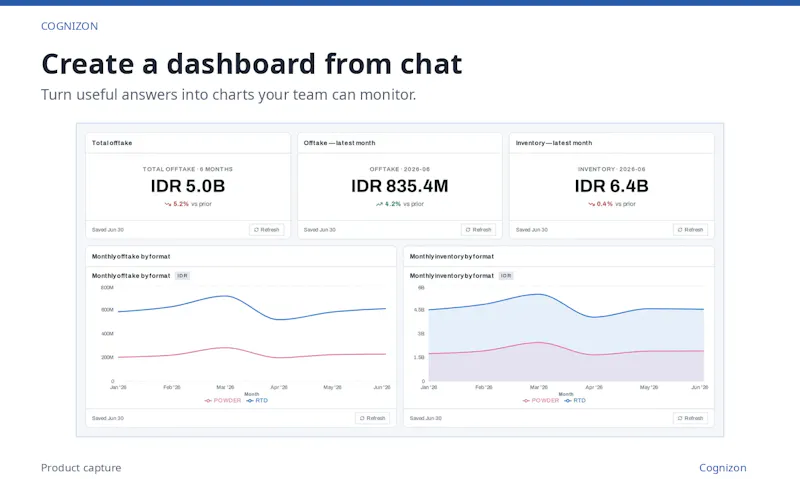Select the Inventory — latest month card title
The image size is (800, 479).
pyautogui.click(x=554, y=143)
